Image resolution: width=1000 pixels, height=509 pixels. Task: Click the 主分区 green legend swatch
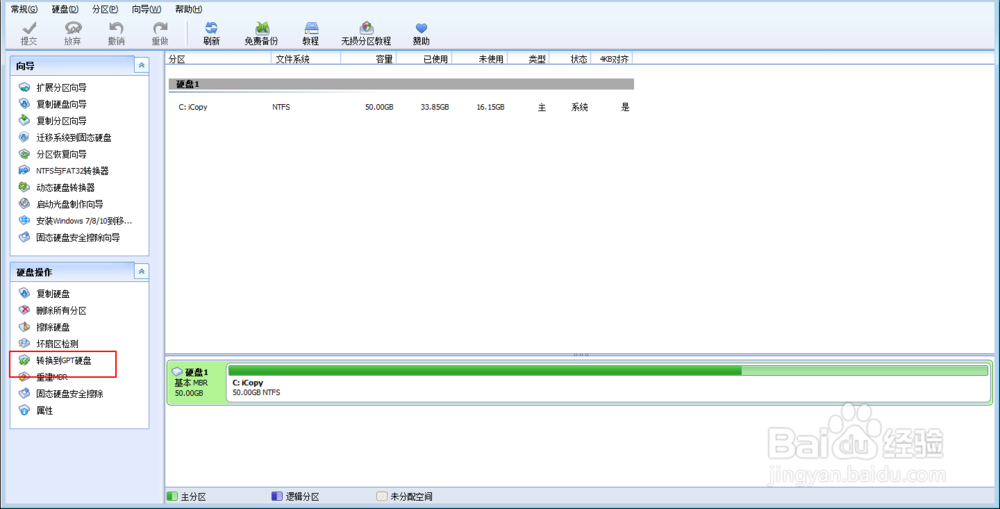[x=171, y=496]
